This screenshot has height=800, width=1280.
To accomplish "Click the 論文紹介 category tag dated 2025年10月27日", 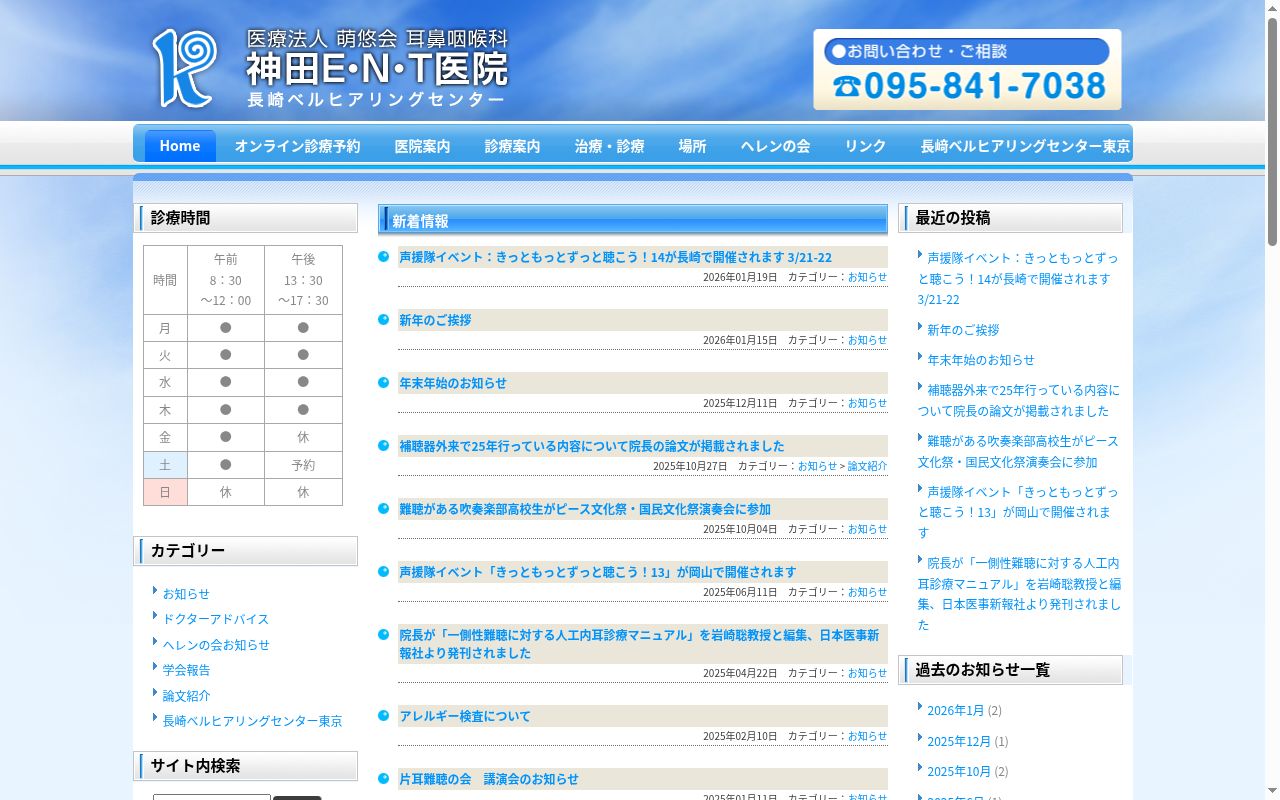I will click(867, 466).
